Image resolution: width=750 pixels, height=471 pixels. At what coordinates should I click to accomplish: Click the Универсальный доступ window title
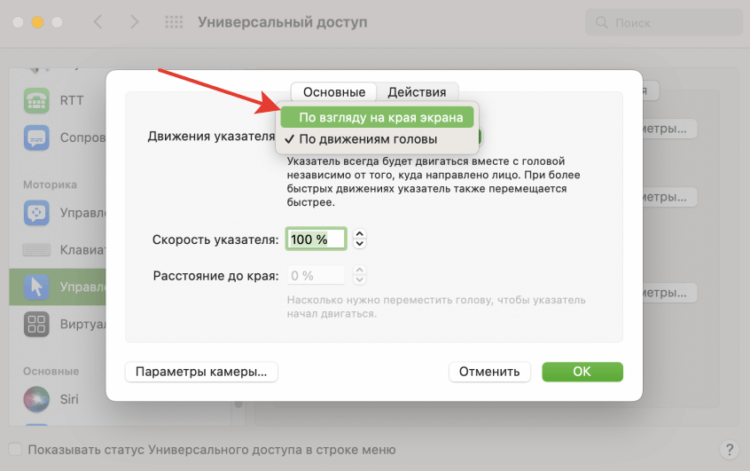283,22
